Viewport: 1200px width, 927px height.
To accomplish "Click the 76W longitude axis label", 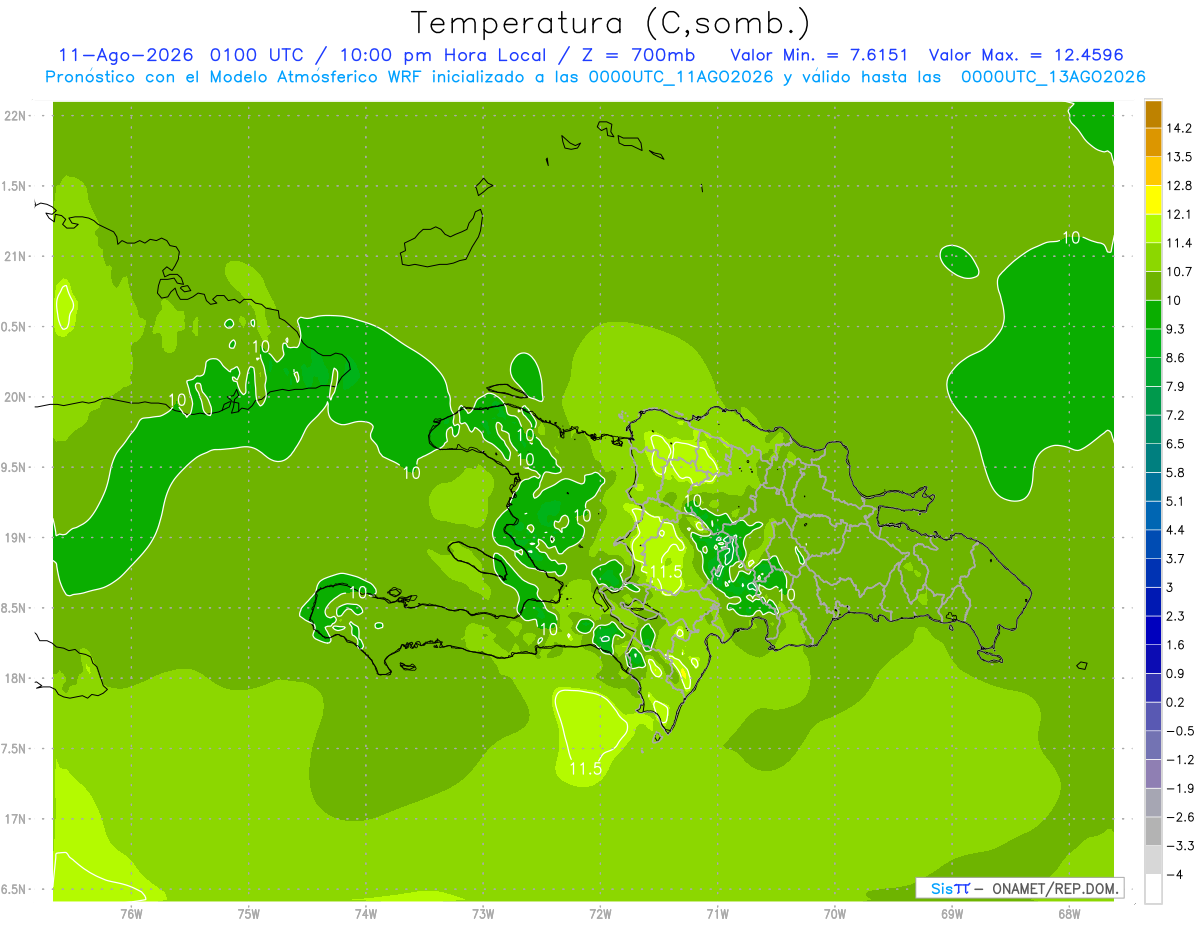I will pos(131,914).
